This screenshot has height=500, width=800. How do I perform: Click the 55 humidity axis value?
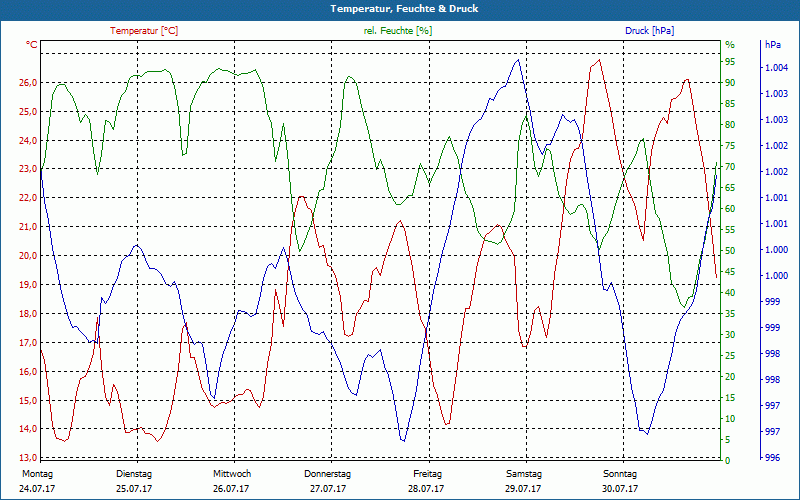coord(730,230)
